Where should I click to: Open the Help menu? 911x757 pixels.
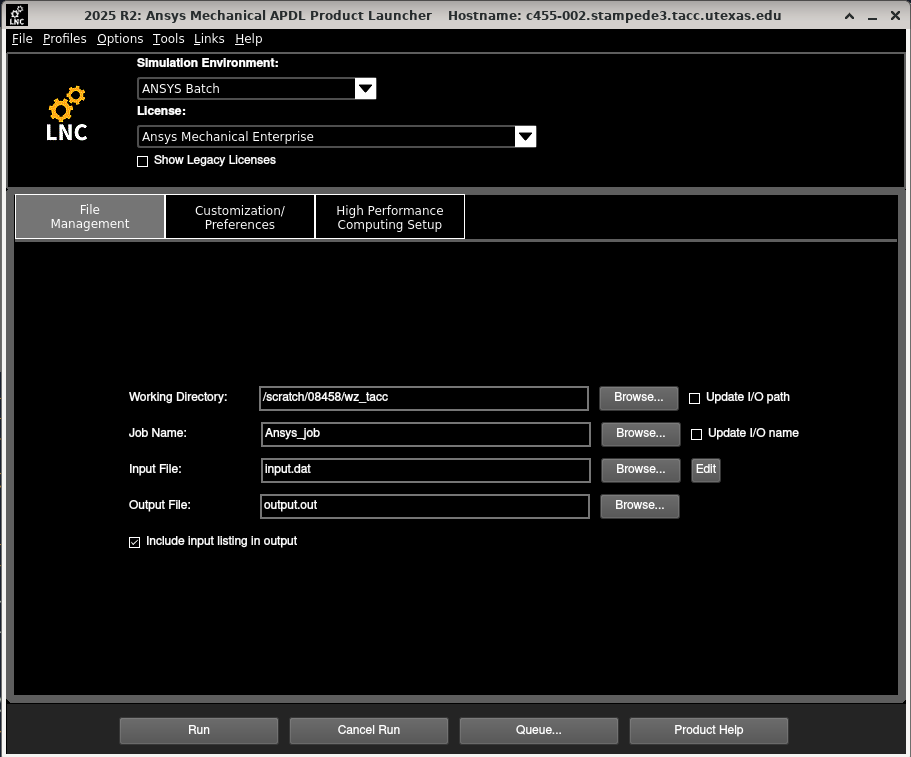click(249, 39)
